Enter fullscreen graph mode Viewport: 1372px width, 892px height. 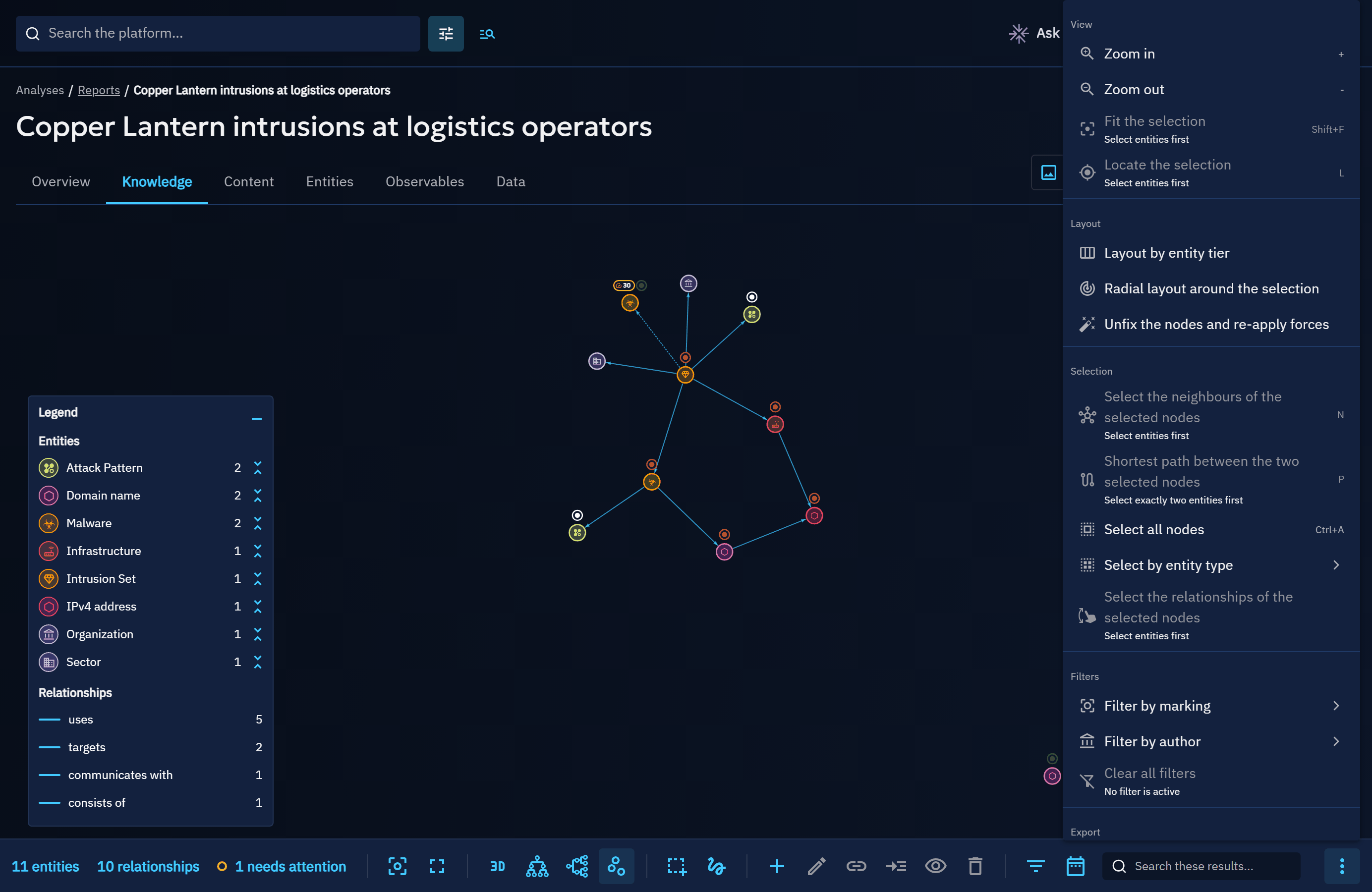(x=437, y=866)
